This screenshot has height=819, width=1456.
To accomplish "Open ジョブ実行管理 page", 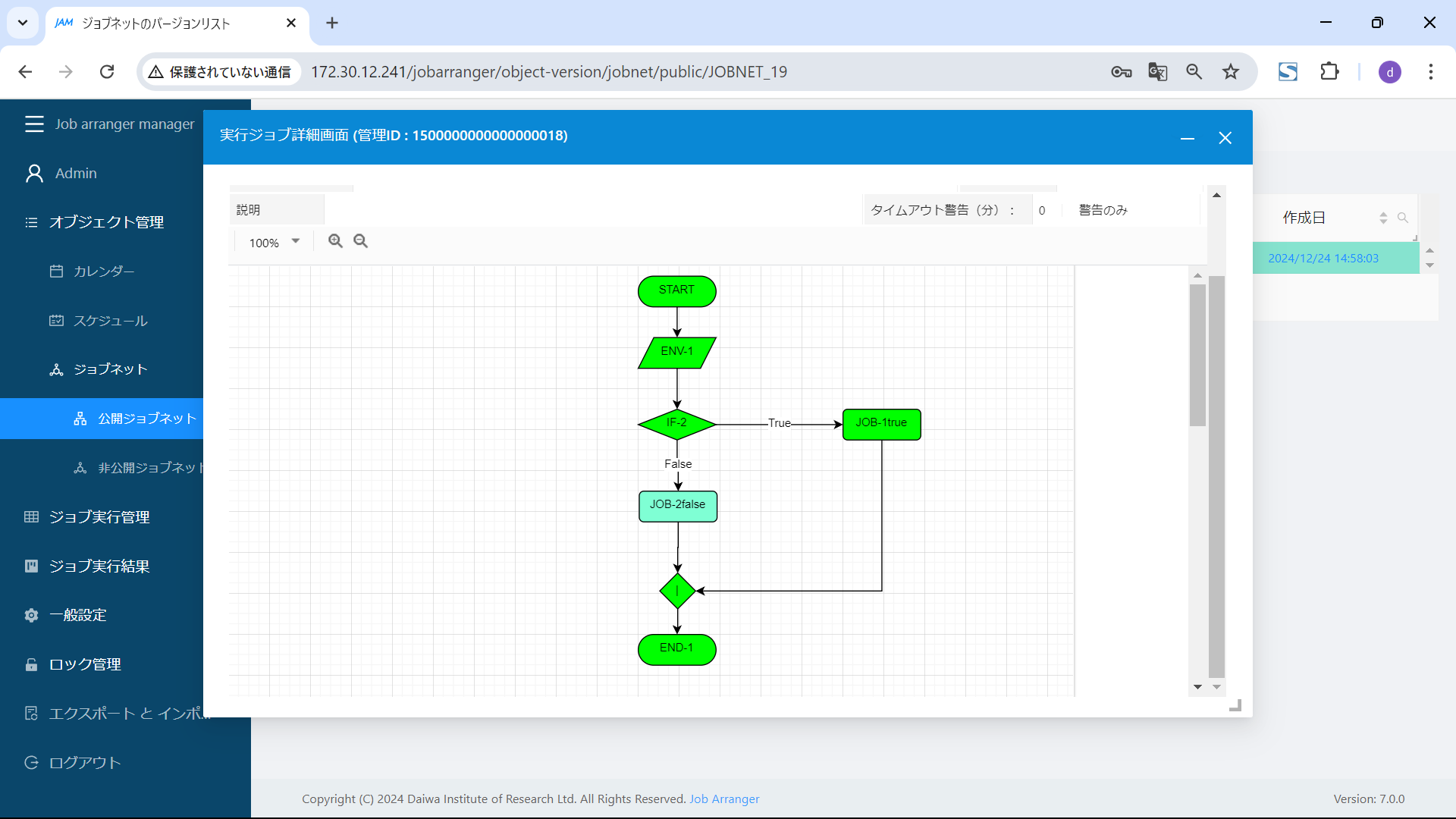I will tap(99, 517).
